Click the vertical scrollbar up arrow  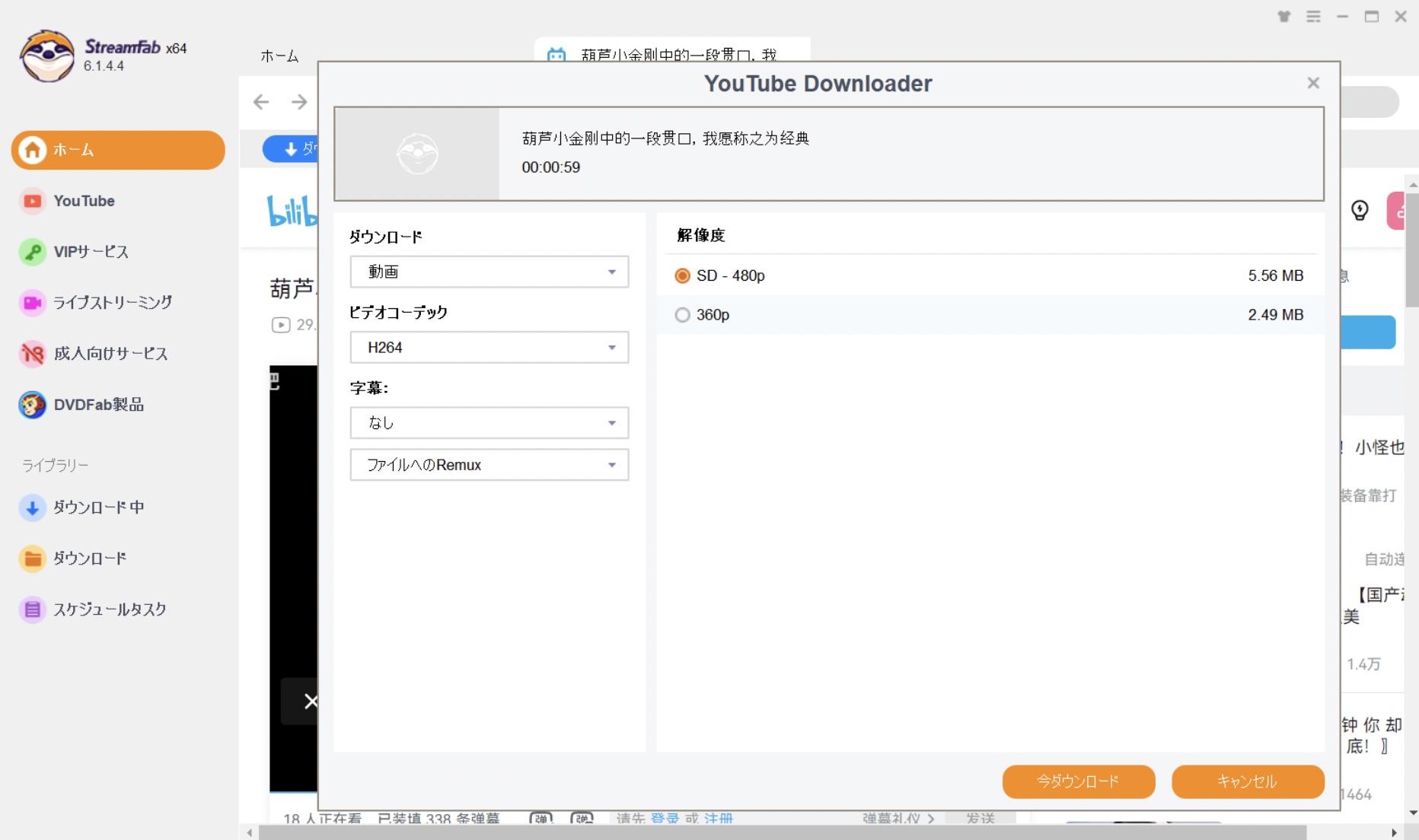(x=1412, y=184)
